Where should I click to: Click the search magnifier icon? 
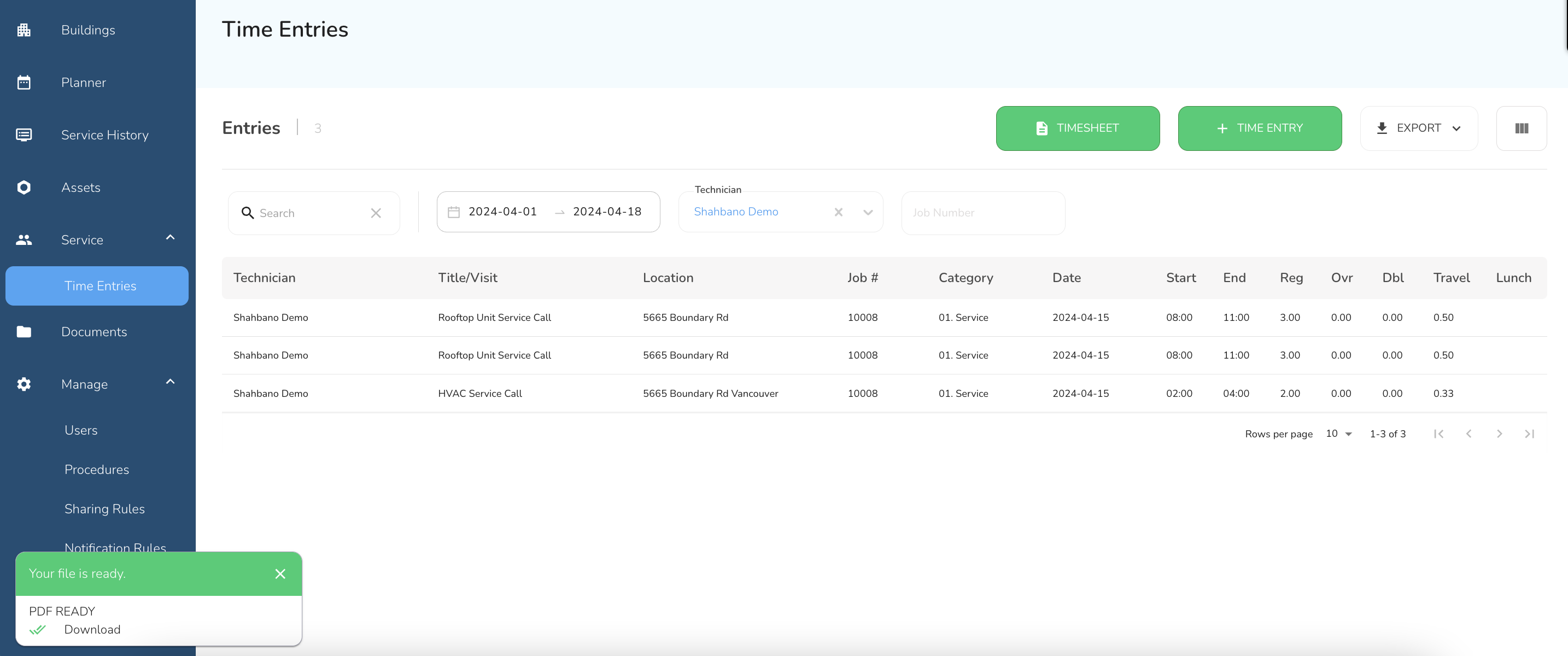[247, 212]
